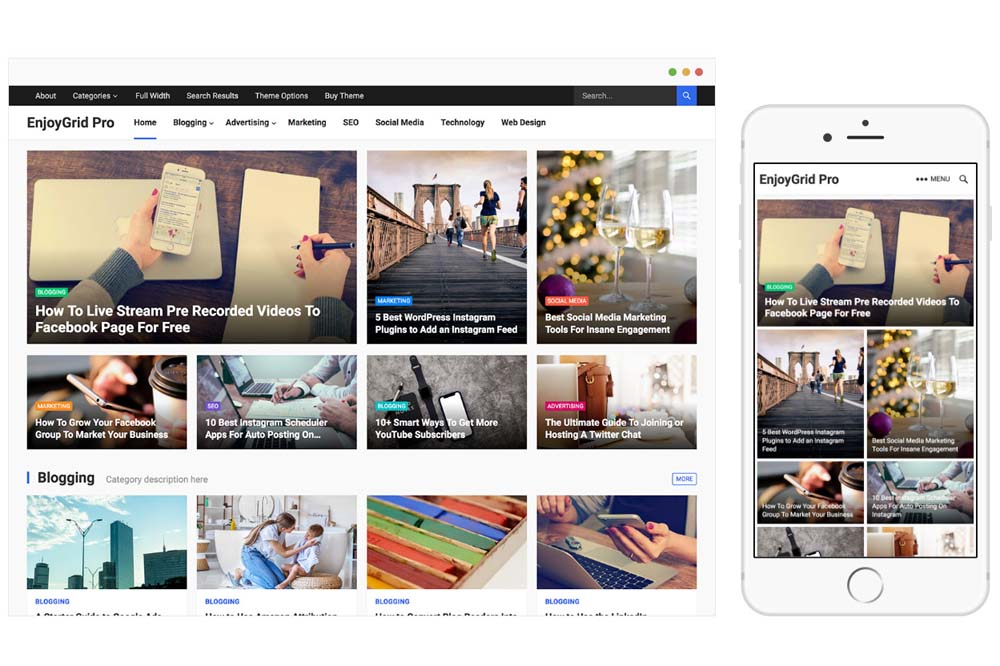
Task: Click the search magnifier icon in the top bar
Action: coord(686,95)
